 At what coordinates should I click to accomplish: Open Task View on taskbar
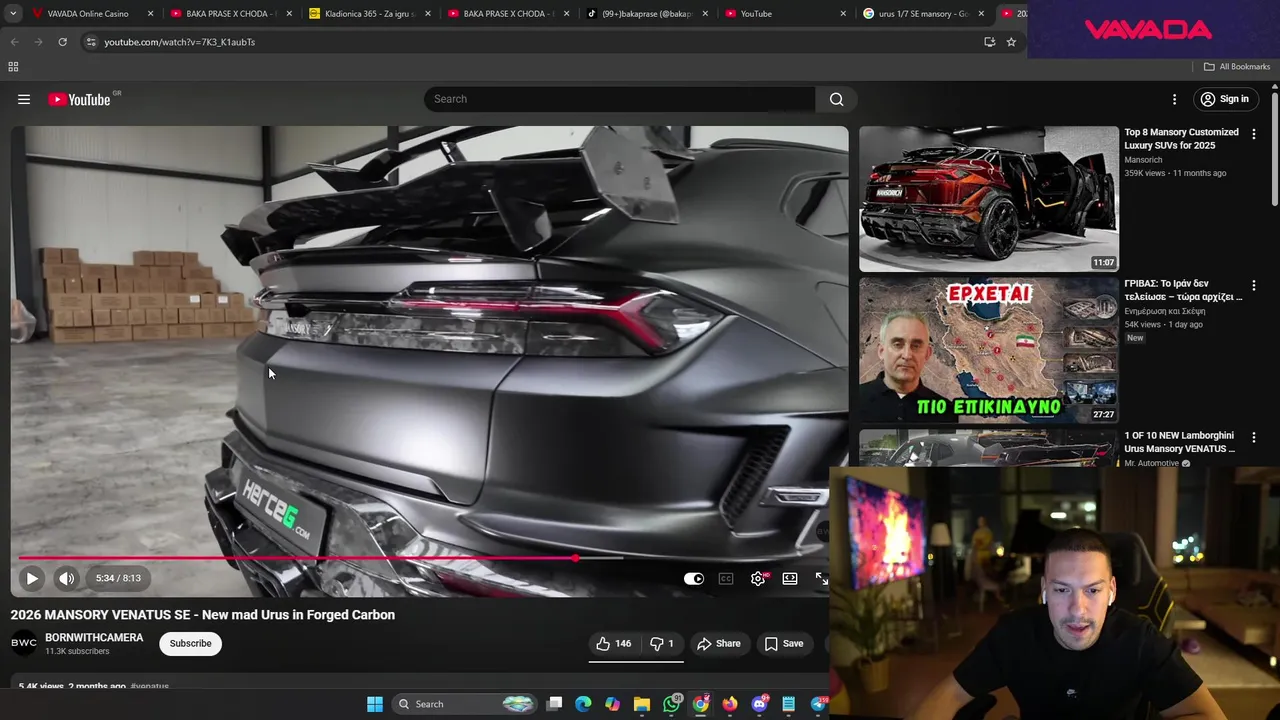tap(555, 704)
